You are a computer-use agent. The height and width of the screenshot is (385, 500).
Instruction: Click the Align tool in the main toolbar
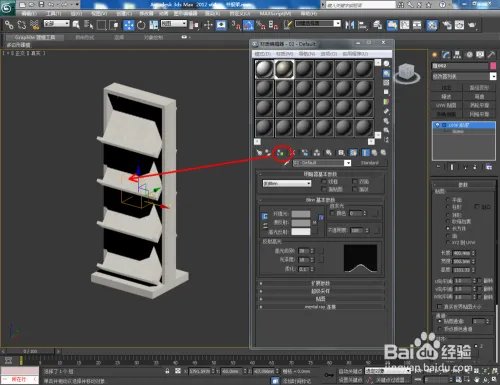point(363,25)
